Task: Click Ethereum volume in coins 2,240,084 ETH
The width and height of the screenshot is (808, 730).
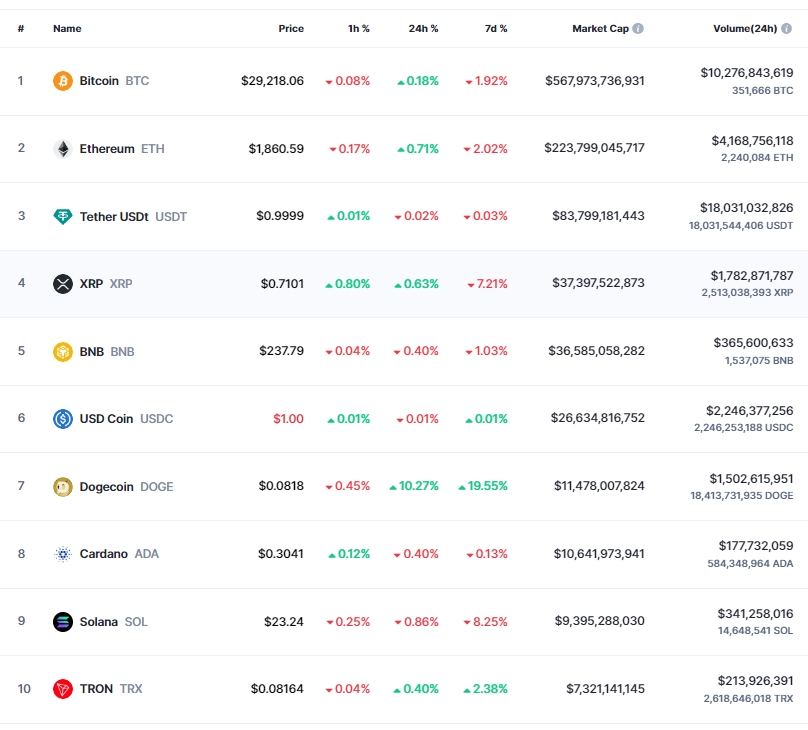Action: tap(757, 158)
